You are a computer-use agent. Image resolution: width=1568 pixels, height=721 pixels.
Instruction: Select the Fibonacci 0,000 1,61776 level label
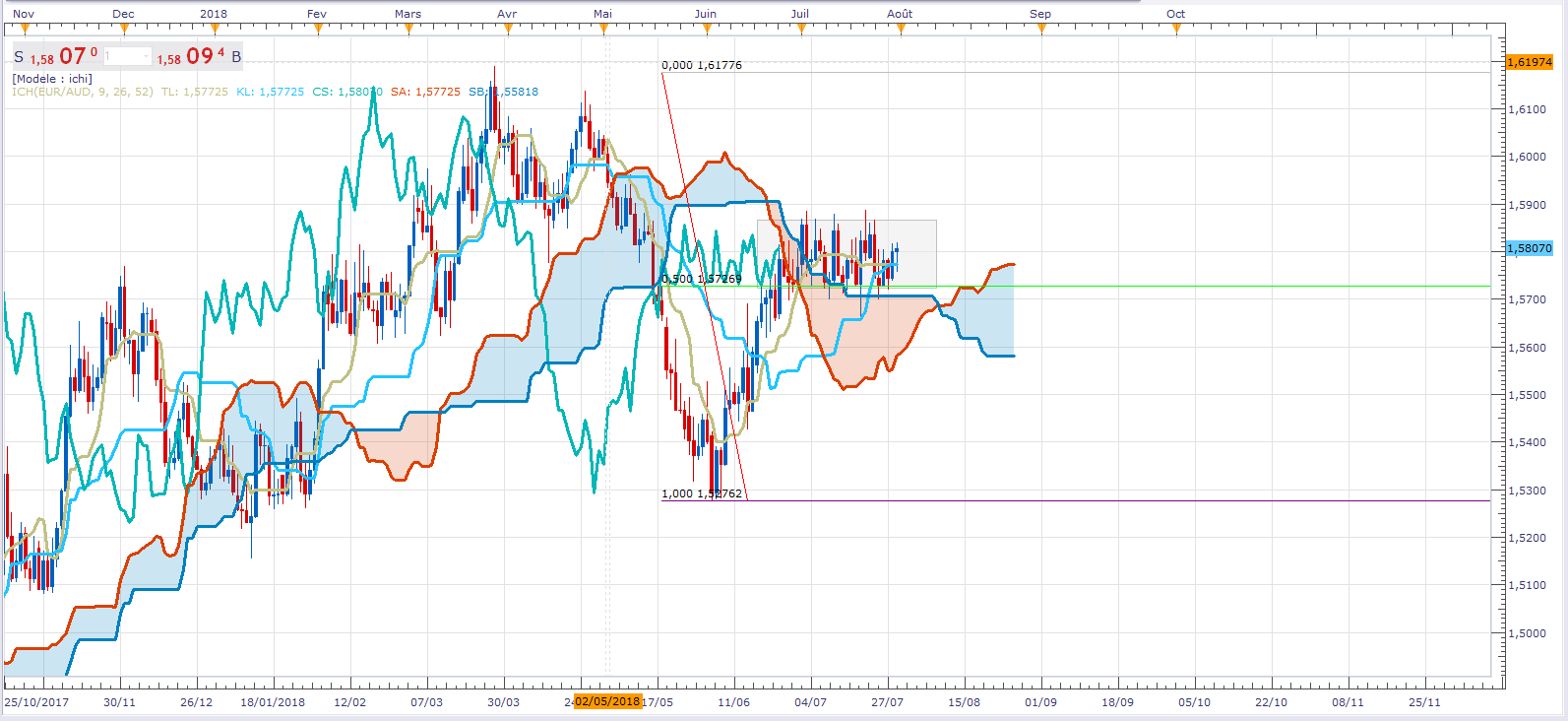[702, 65]
